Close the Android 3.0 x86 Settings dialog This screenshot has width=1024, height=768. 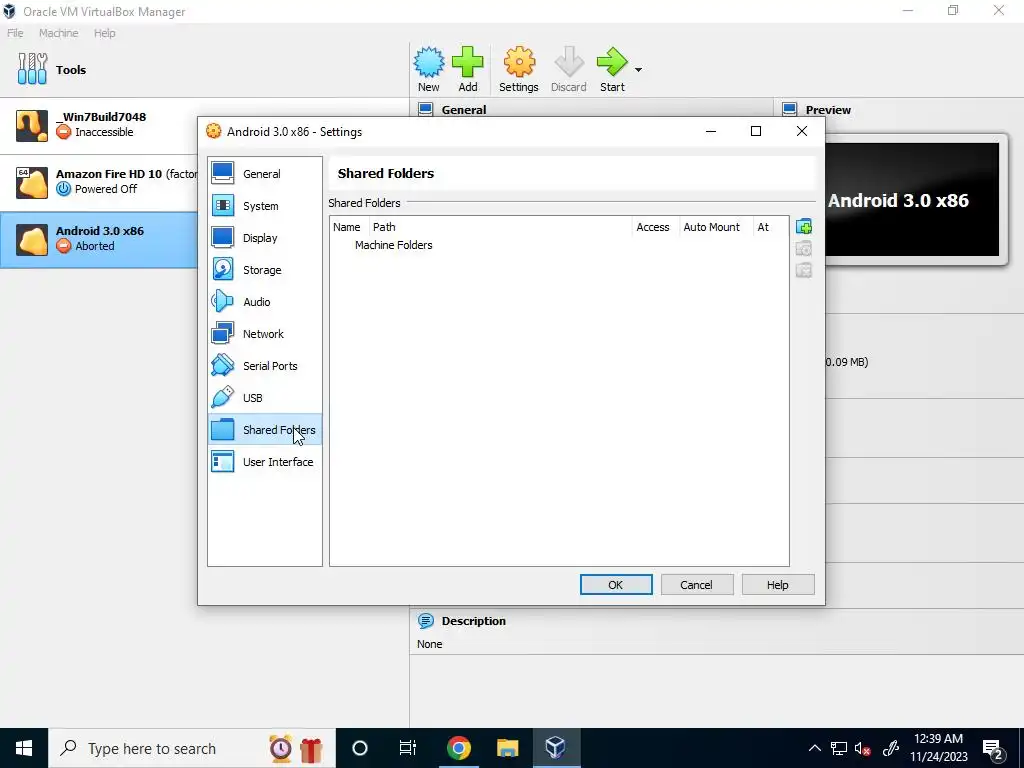pos(802,131)
